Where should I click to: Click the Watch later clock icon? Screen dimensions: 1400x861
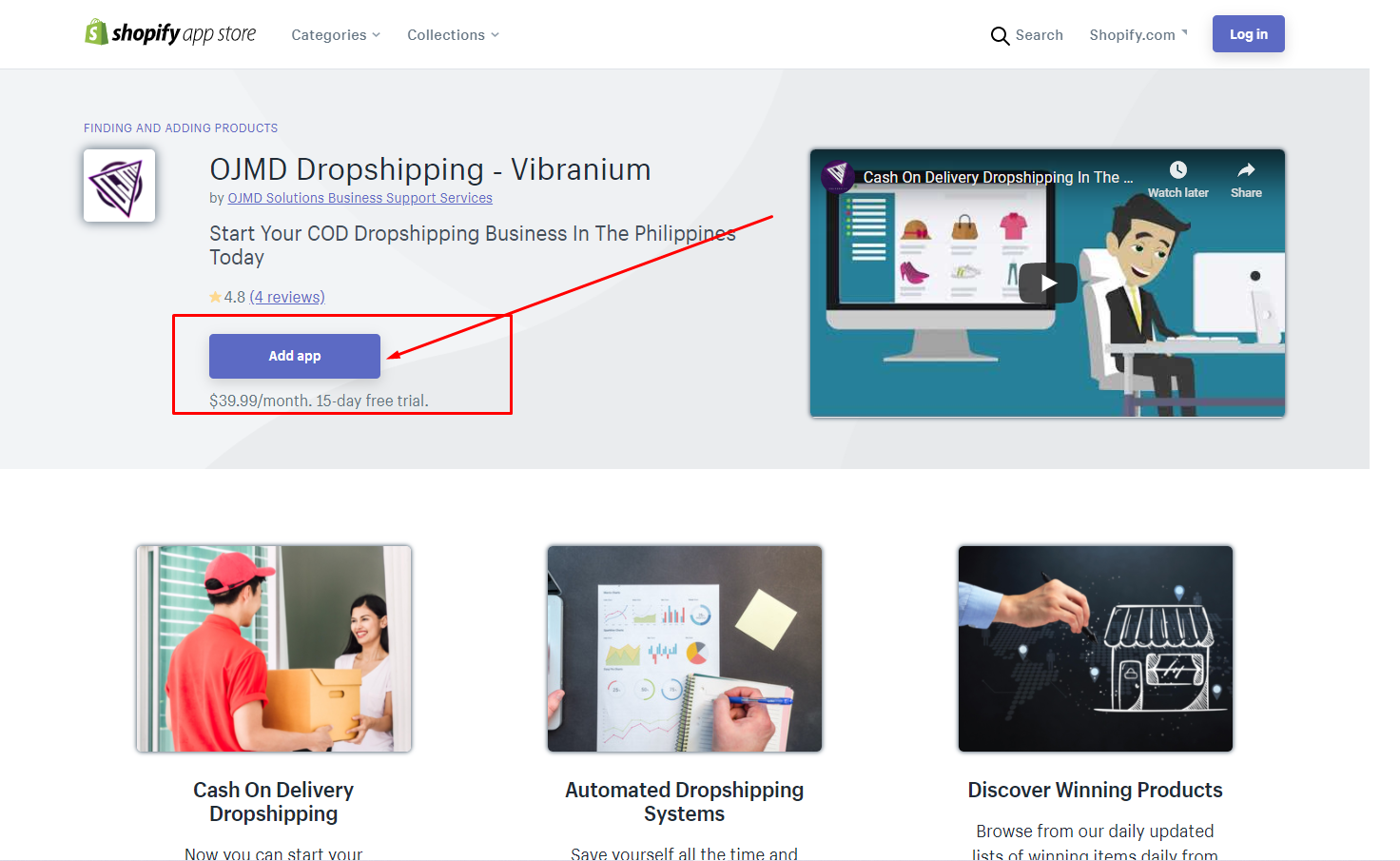click(x=1178, y=170)
